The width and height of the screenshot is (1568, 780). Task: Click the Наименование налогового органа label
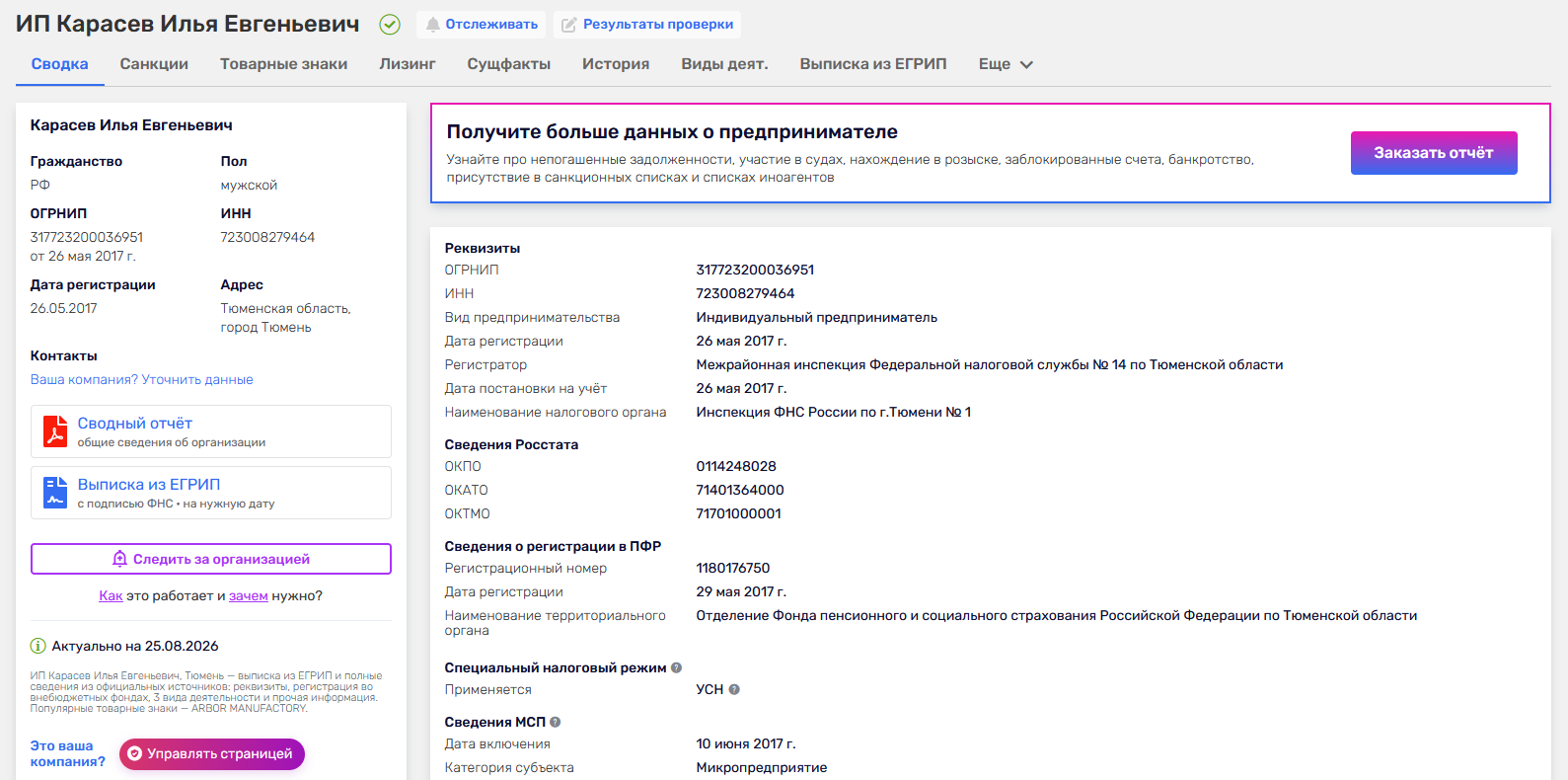pos(556,412)
